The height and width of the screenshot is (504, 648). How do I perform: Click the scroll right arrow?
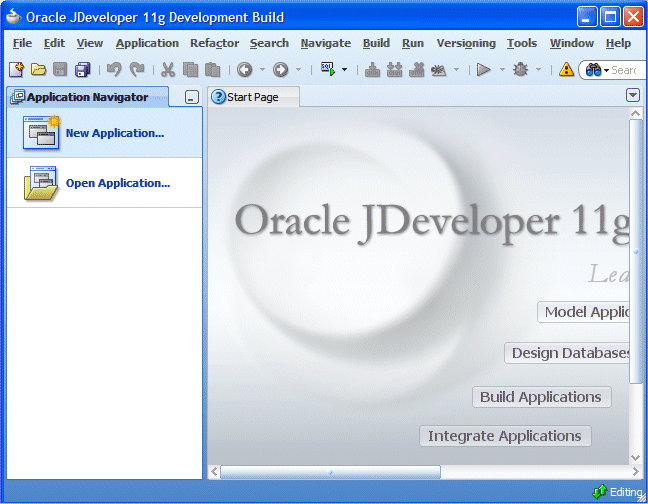point(635,471)
